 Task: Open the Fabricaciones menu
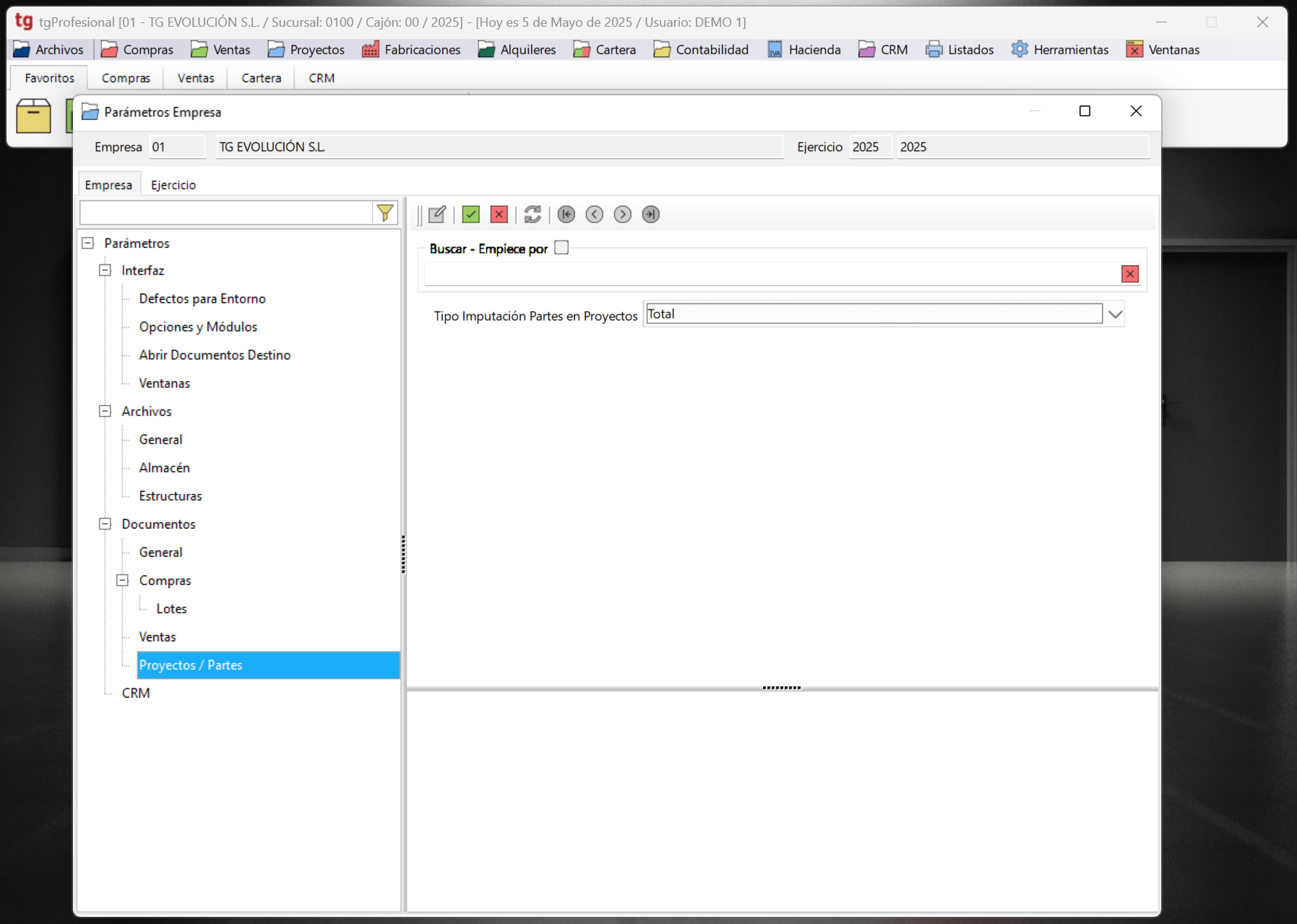tap(411, 50)
